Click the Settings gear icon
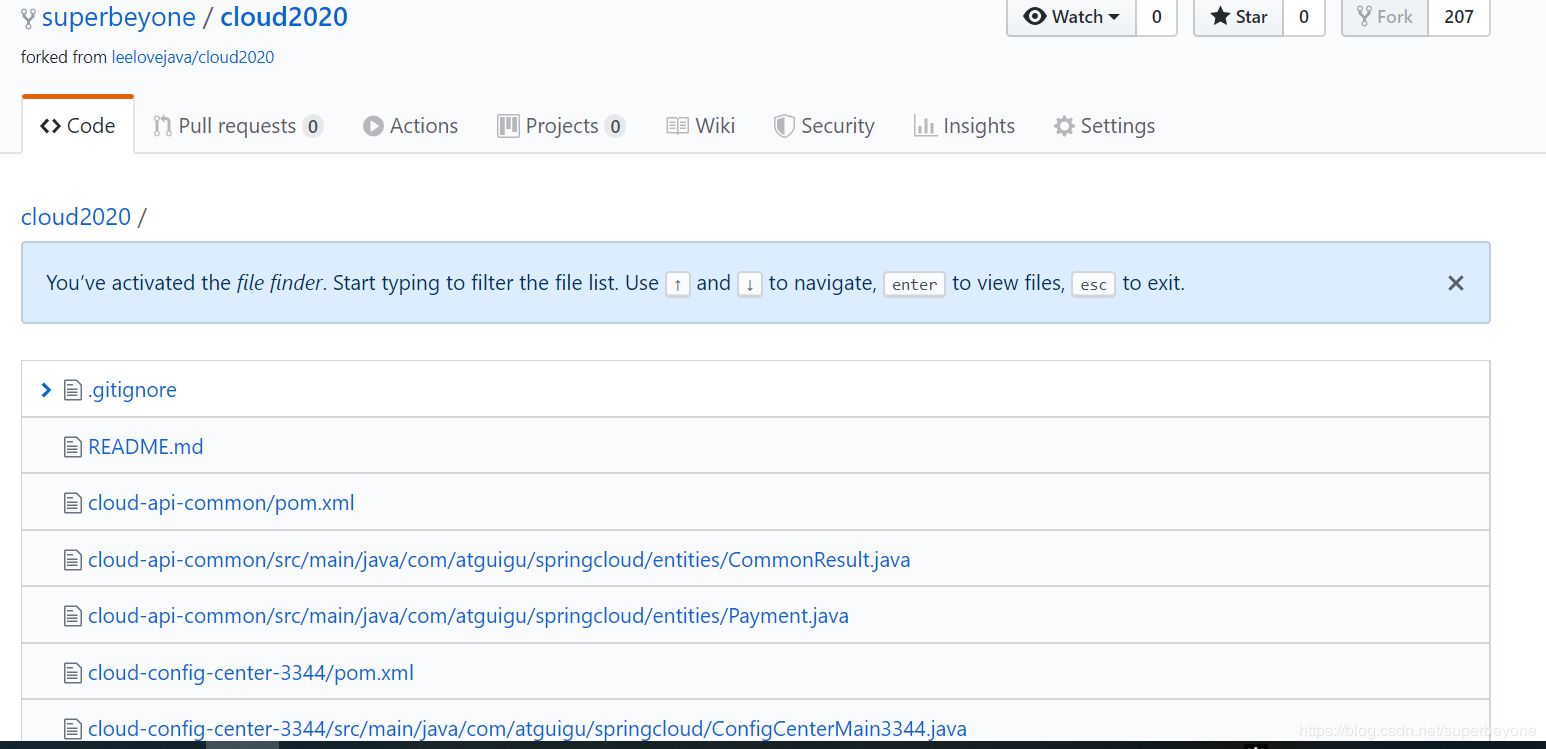The image size is (1546, 749). pos(1064,126)
